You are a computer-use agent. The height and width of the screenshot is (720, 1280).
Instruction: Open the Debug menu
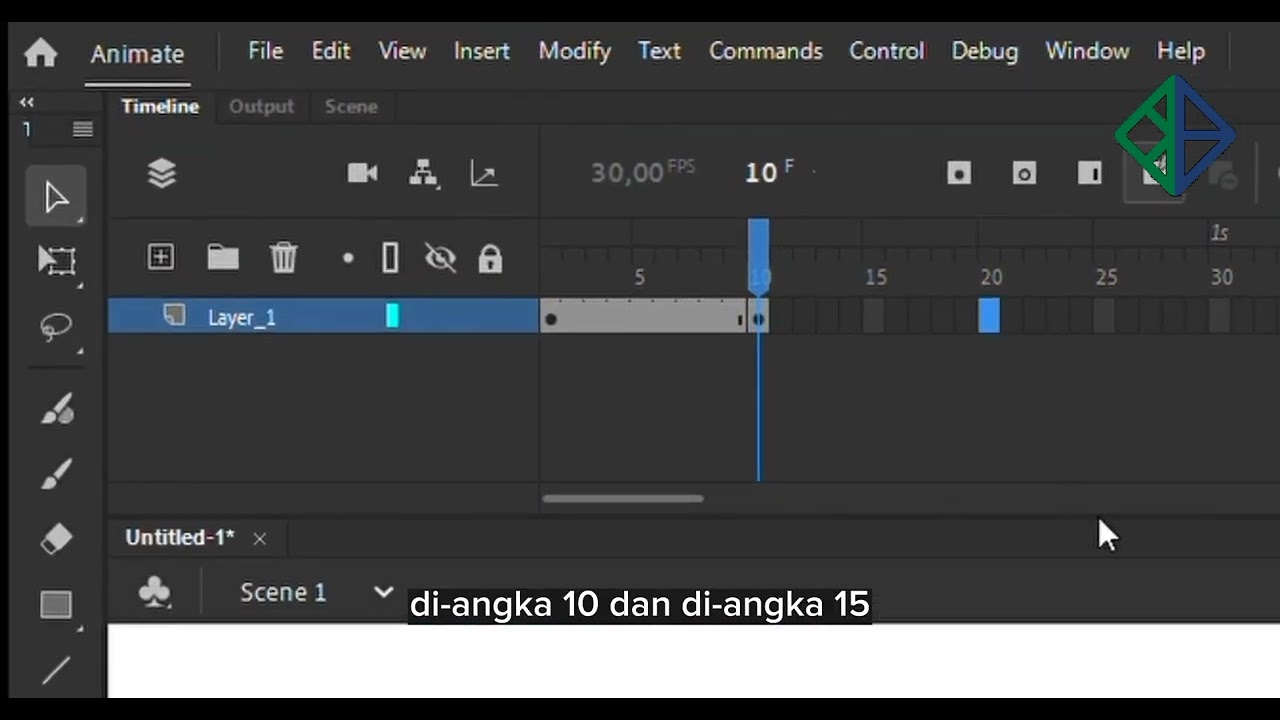(985, 52)
